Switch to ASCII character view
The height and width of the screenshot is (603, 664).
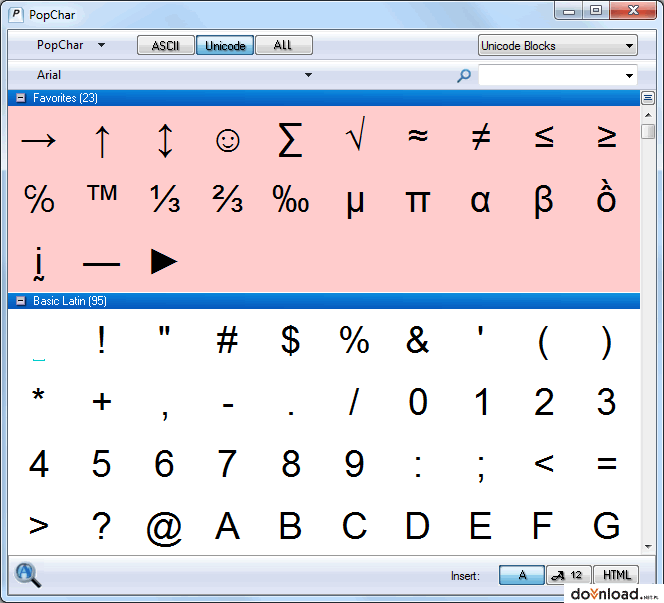(x=166, y=45)
